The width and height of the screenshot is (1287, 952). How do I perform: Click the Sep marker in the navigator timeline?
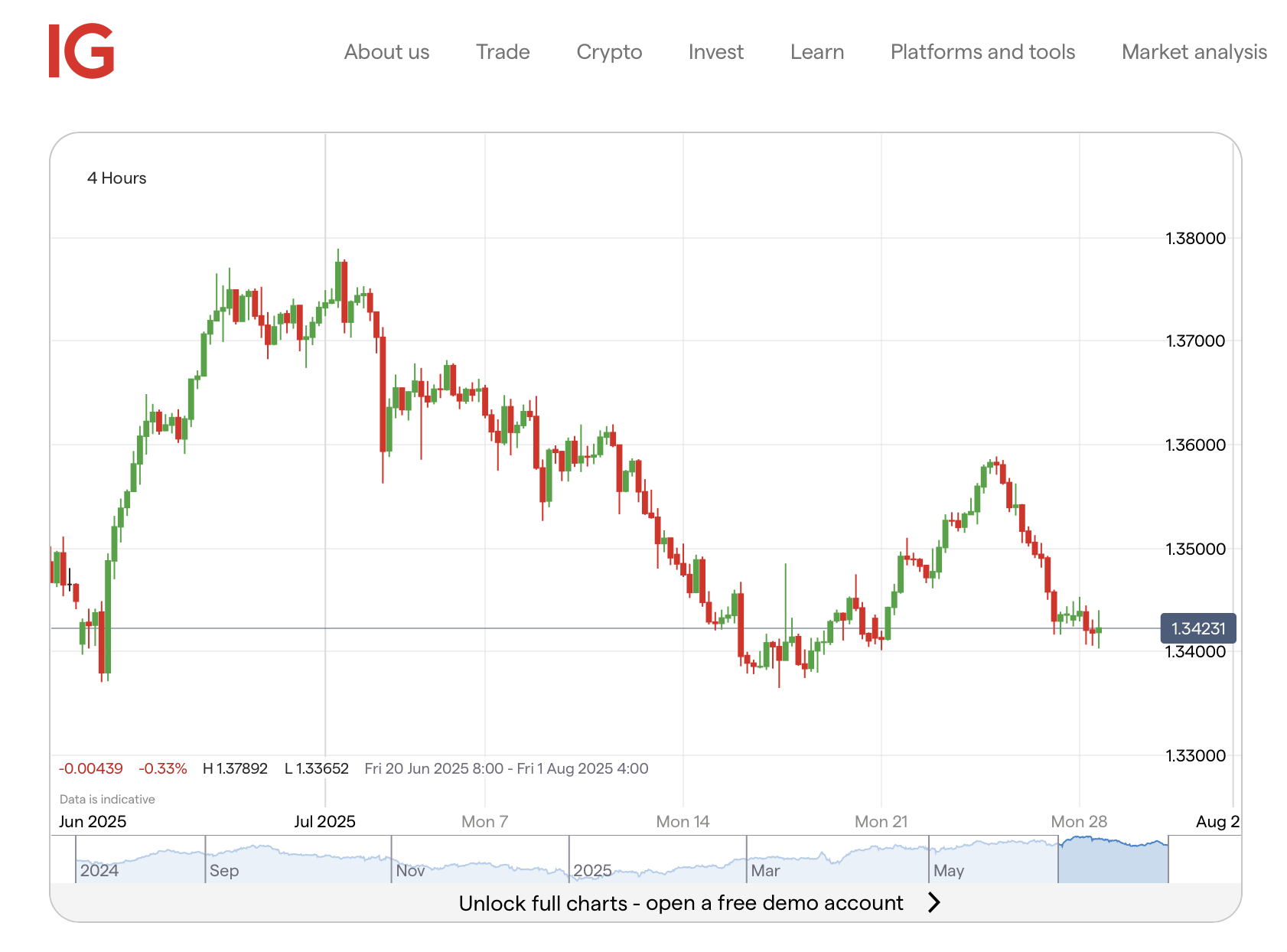[224, 871]
